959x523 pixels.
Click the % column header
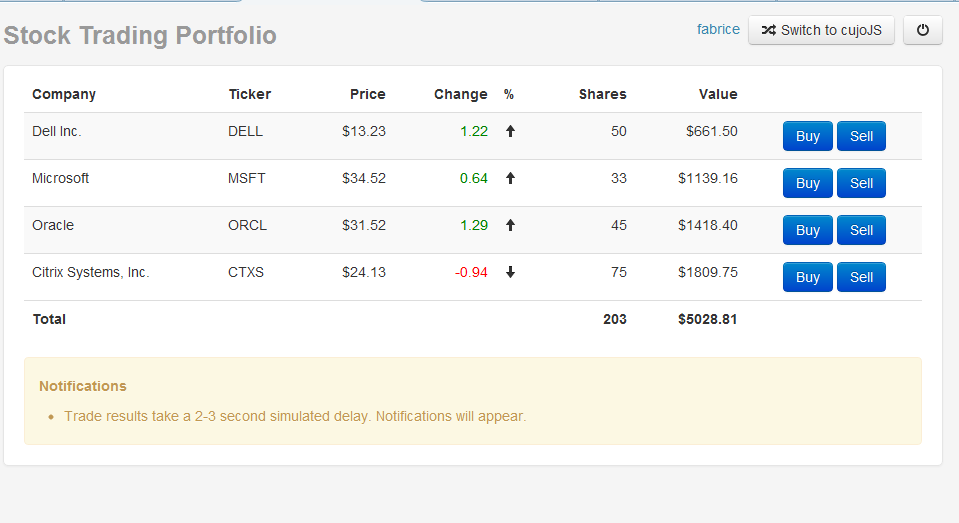point(509,94)
